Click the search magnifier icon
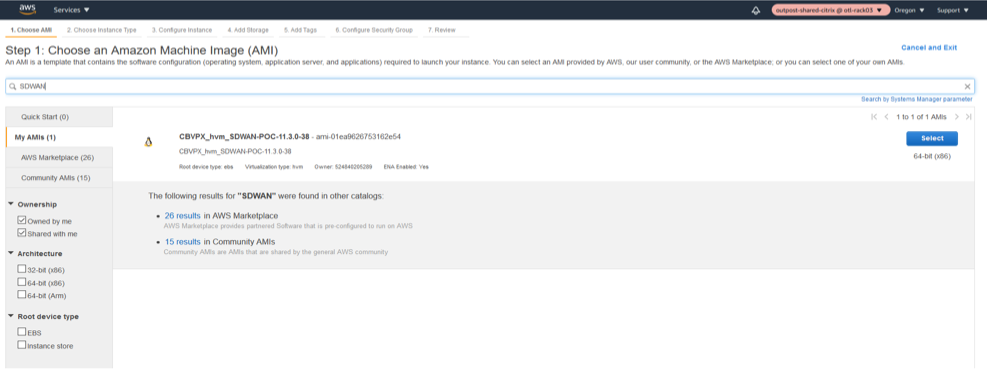The width and height of the screenshot is (987, 372). 13,87
